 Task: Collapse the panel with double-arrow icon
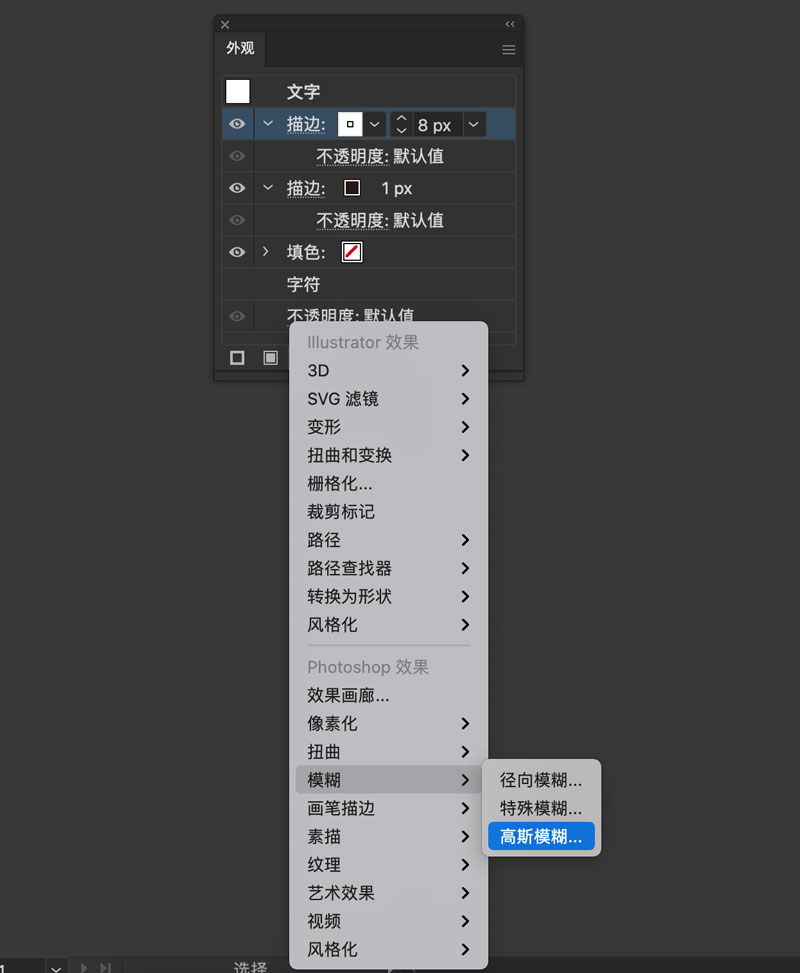coord(510,24)
